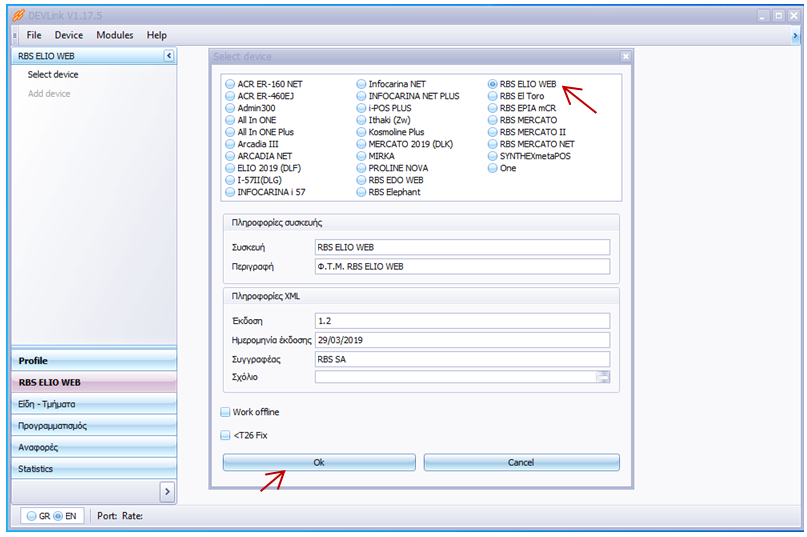
Task: Open the File menu
Action: tap(34, 35)
